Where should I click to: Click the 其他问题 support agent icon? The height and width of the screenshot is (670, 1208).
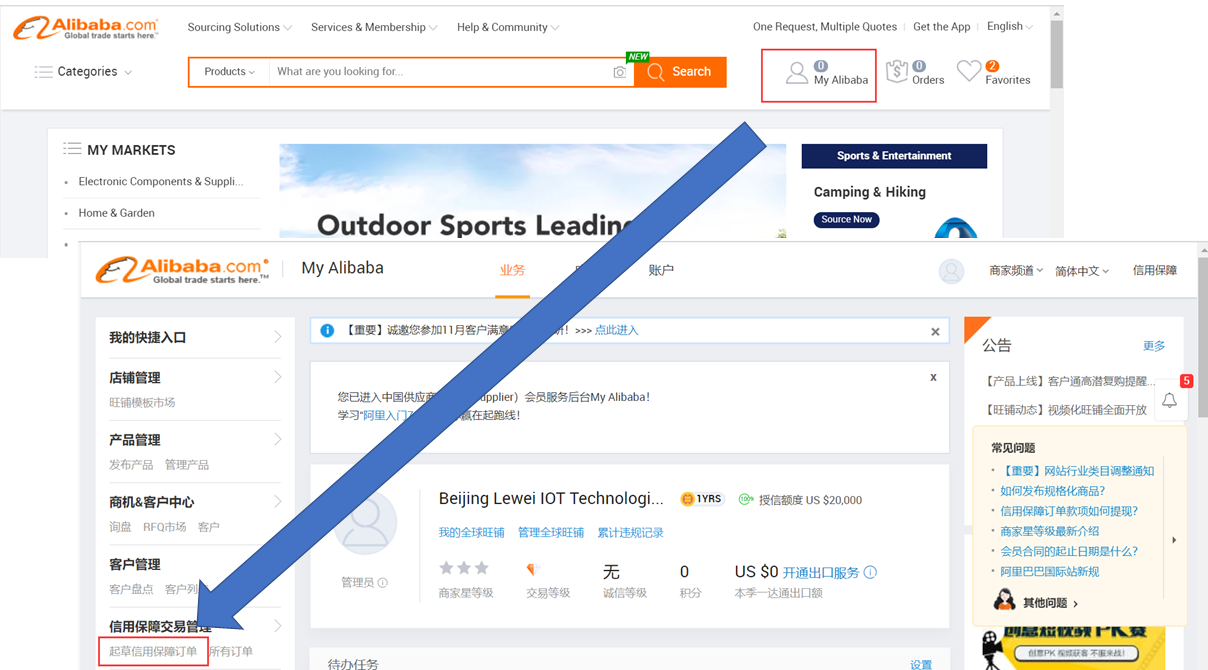[x=1004, y=601]
